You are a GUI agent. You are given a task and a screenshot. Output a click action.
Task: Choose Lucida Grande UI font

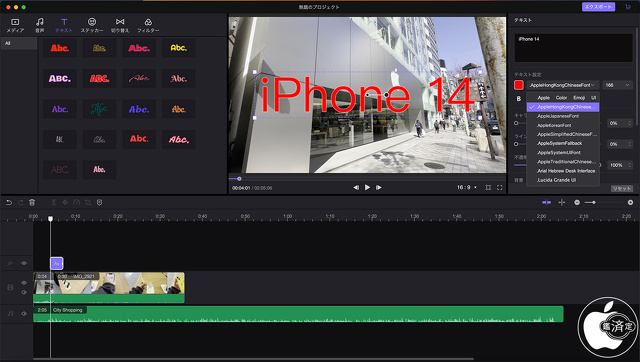563,180
